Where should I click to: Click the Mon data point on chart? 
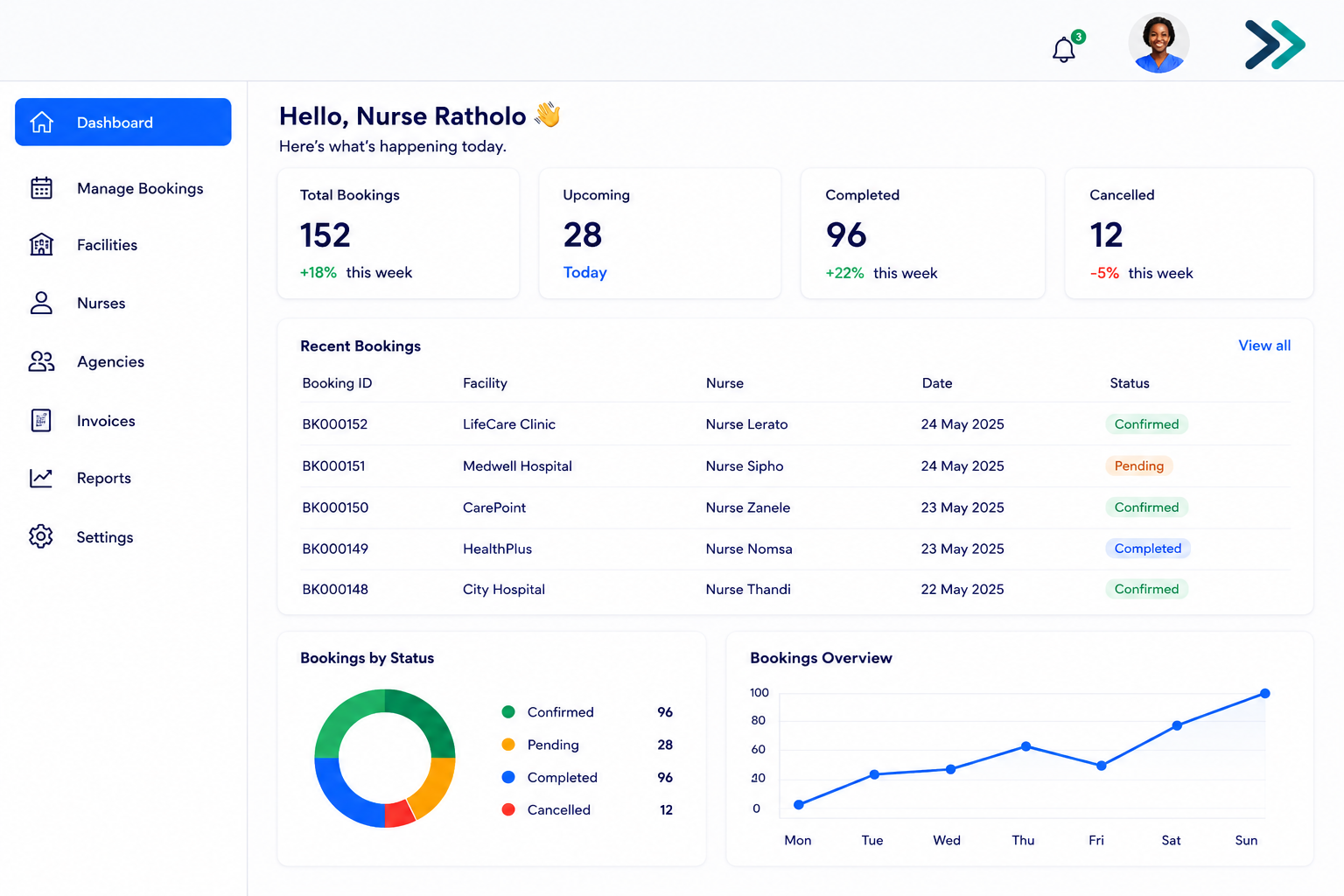tap(798, 804)
